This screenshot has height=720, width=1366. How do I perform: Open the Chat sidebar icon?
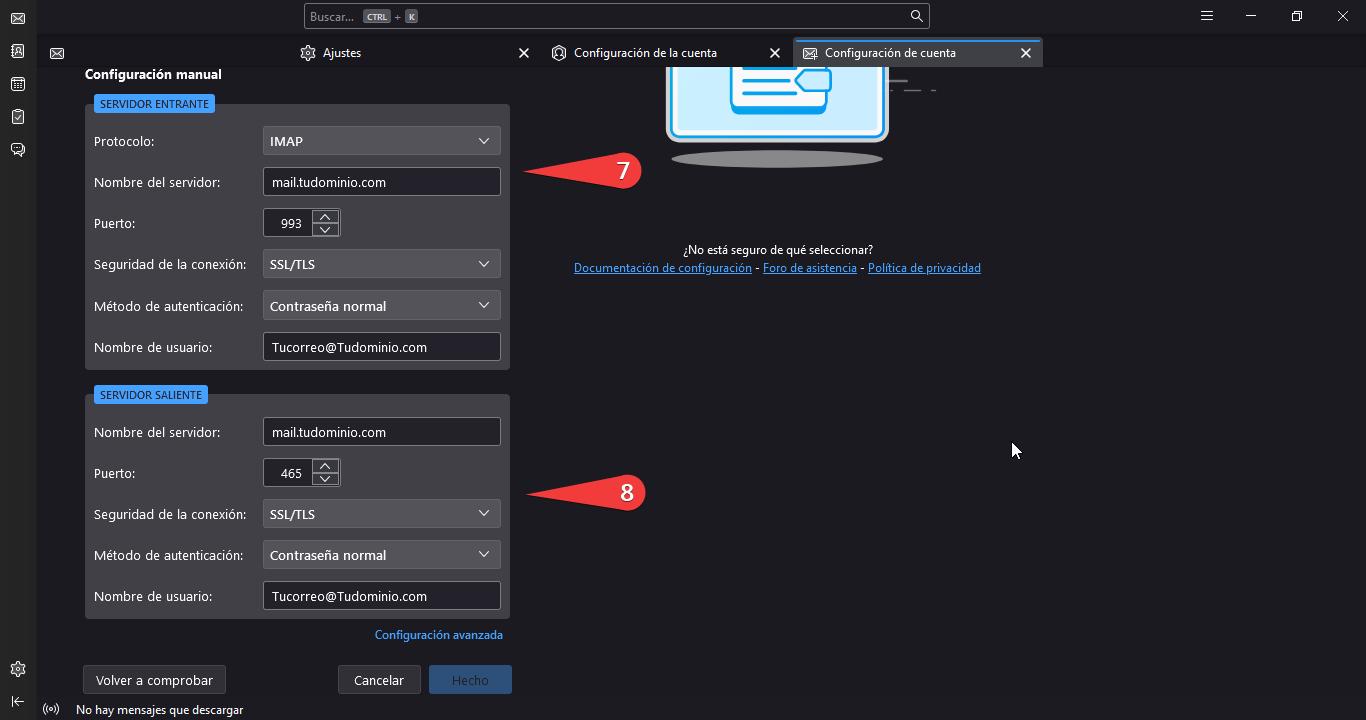(17, 150)
